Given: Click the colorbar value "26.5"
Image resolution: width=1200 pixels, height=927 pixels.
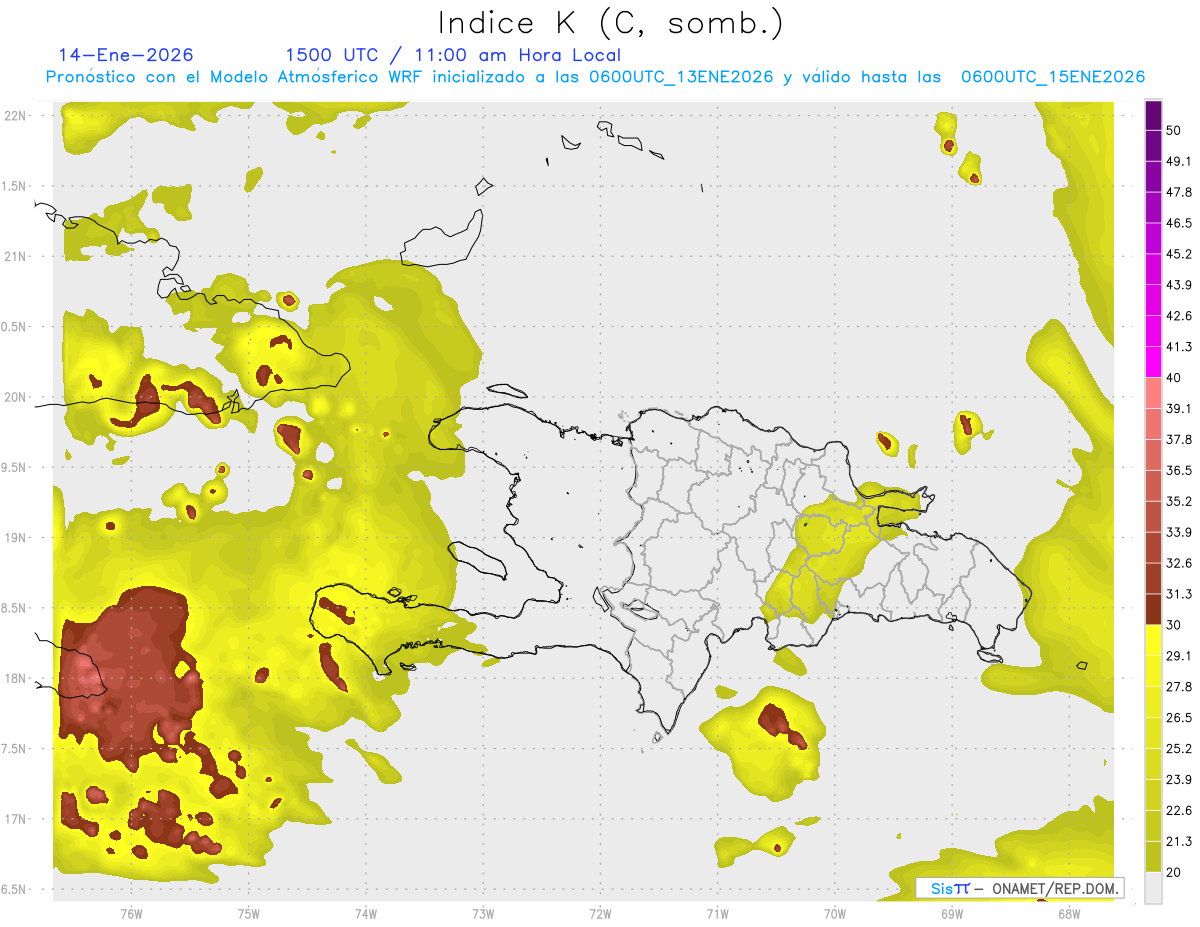Looking at the screenshot, I should click(1179, 718).
